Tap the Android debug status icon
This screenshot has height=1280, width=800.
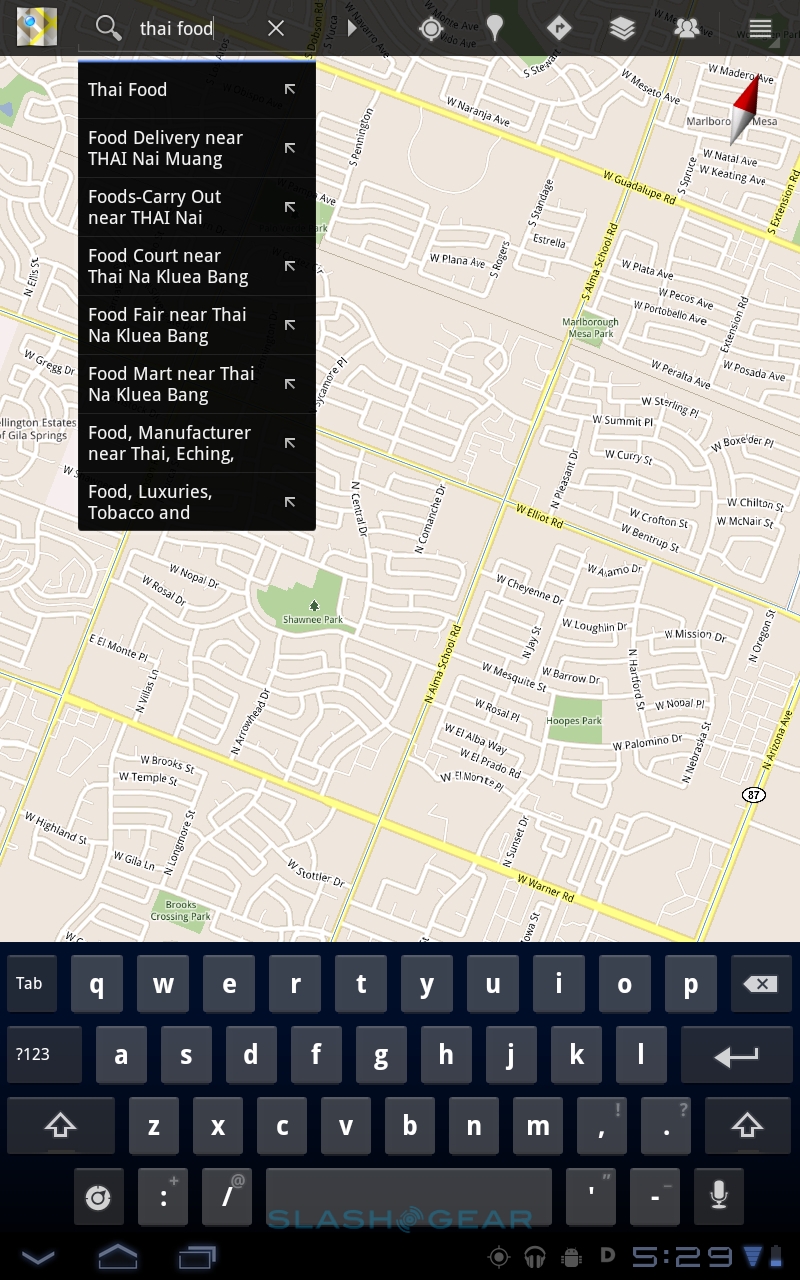(572, 1257)
